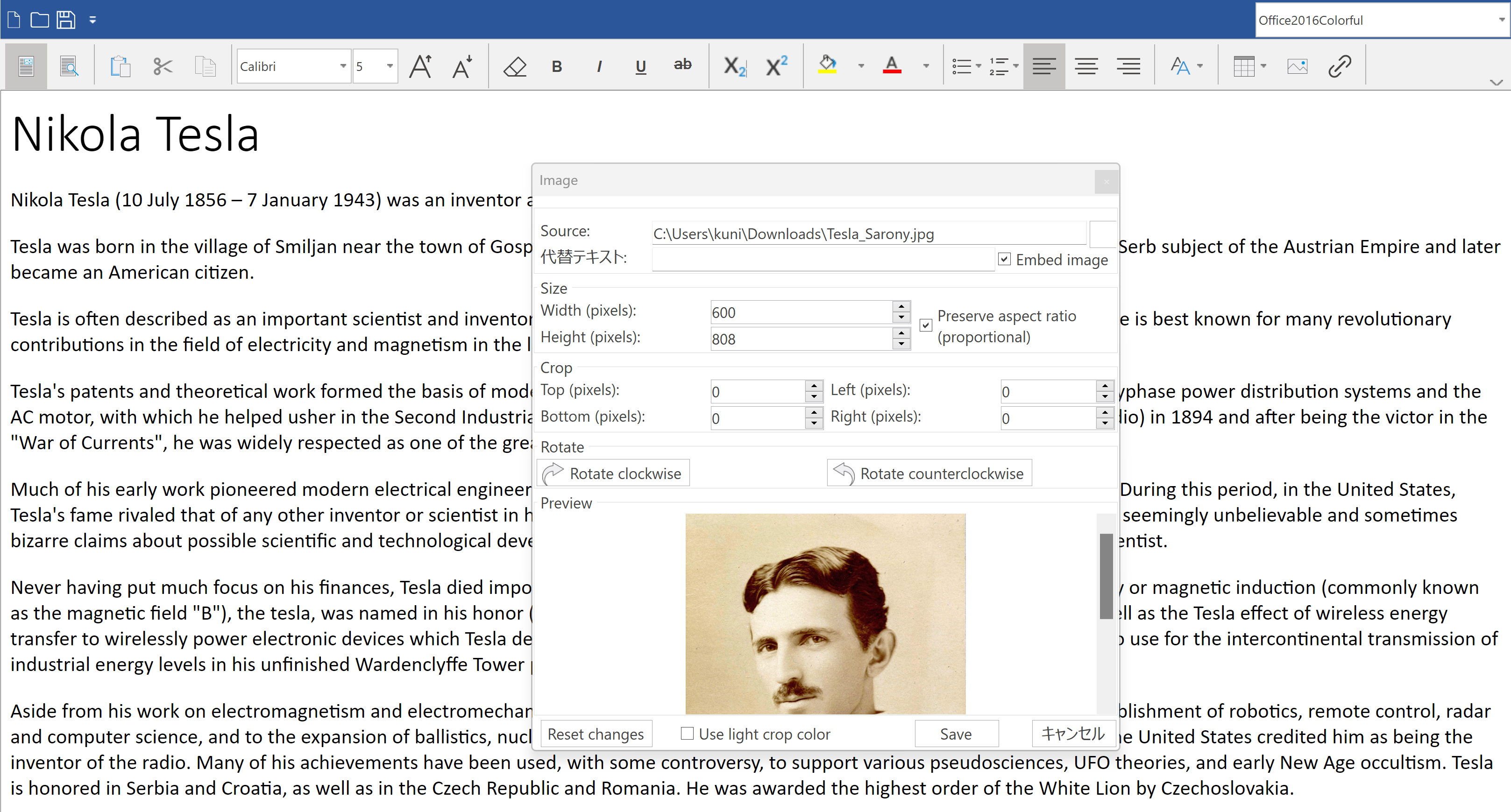Increase font size icon
The height and width of the screenshot is (812, 1511).
tap(420, 66)
